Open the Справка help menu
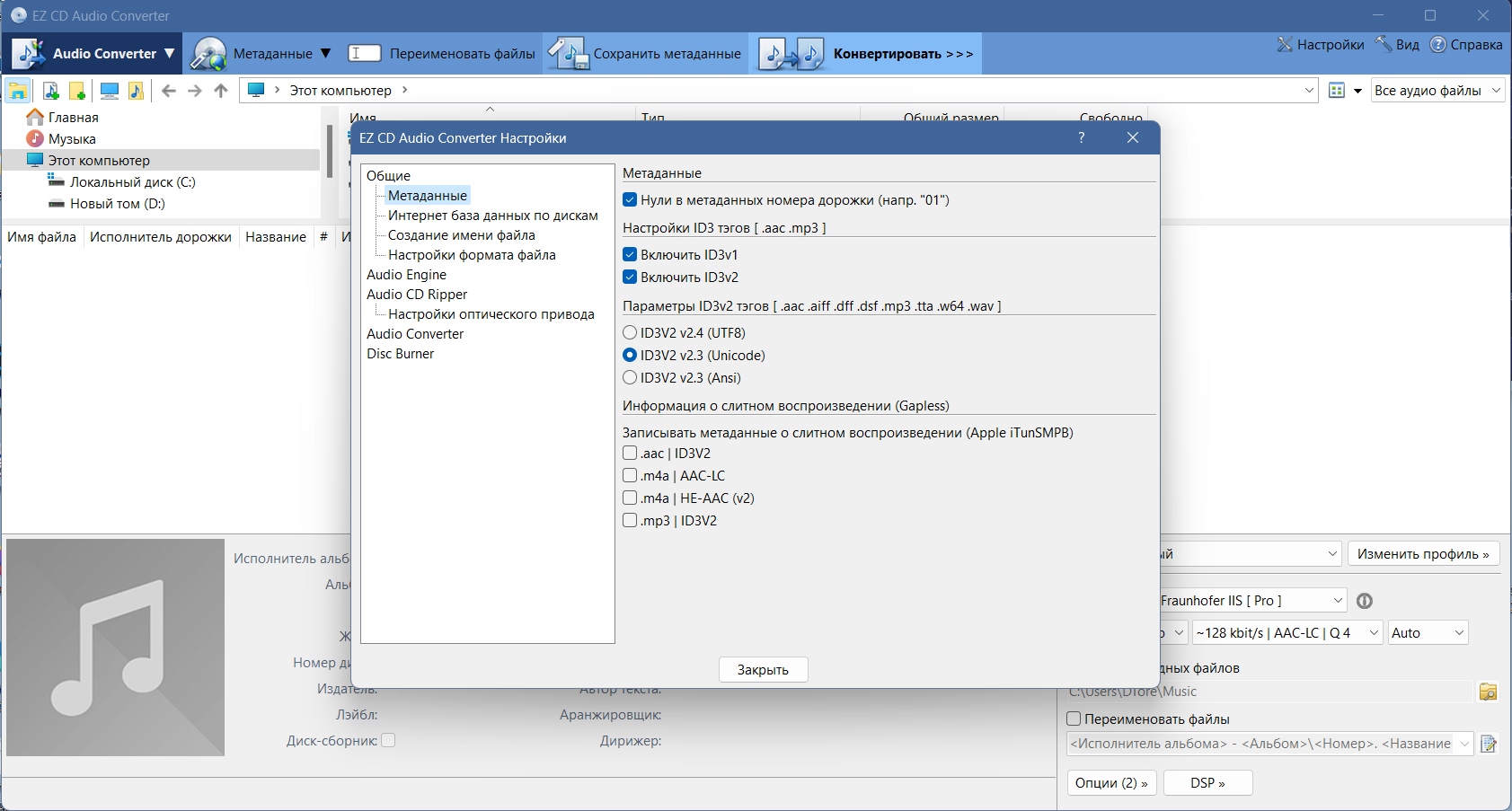The height and width of the screenshot is (811, 1512). (x=1466, y=45)
